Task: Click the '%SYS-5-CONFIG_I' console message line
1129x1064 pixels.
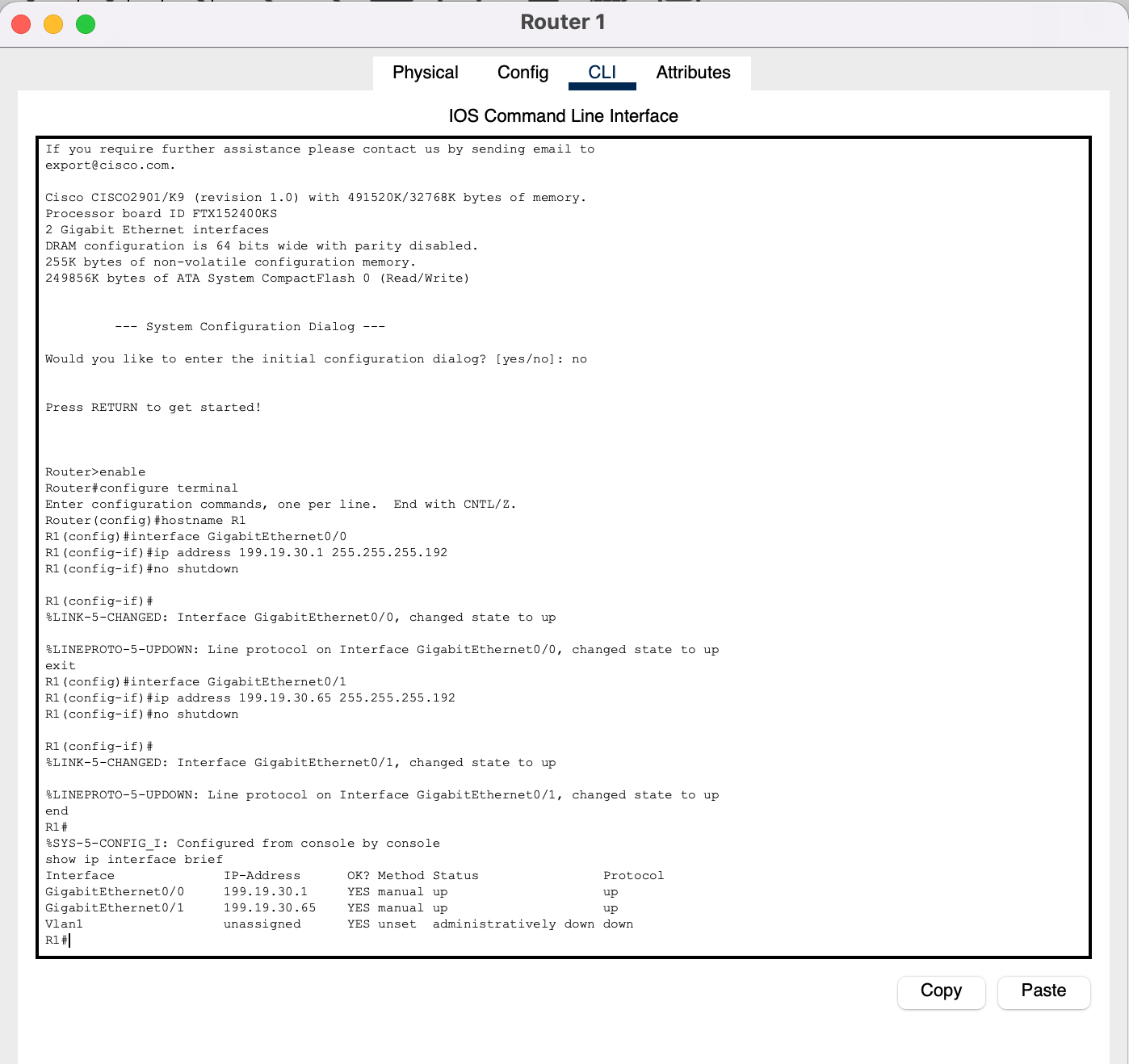Action: click(x=242, y=844)
